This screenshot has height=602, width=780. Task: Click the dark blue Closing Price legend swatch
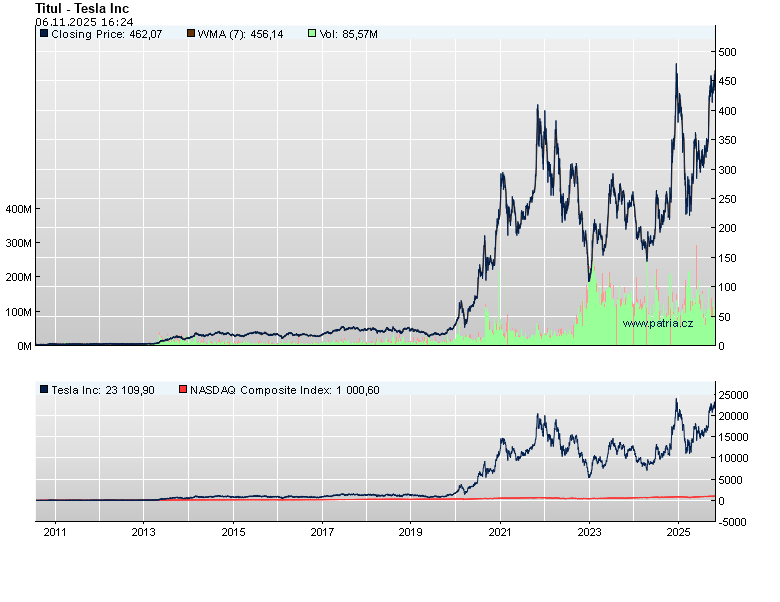click(44, 34)
